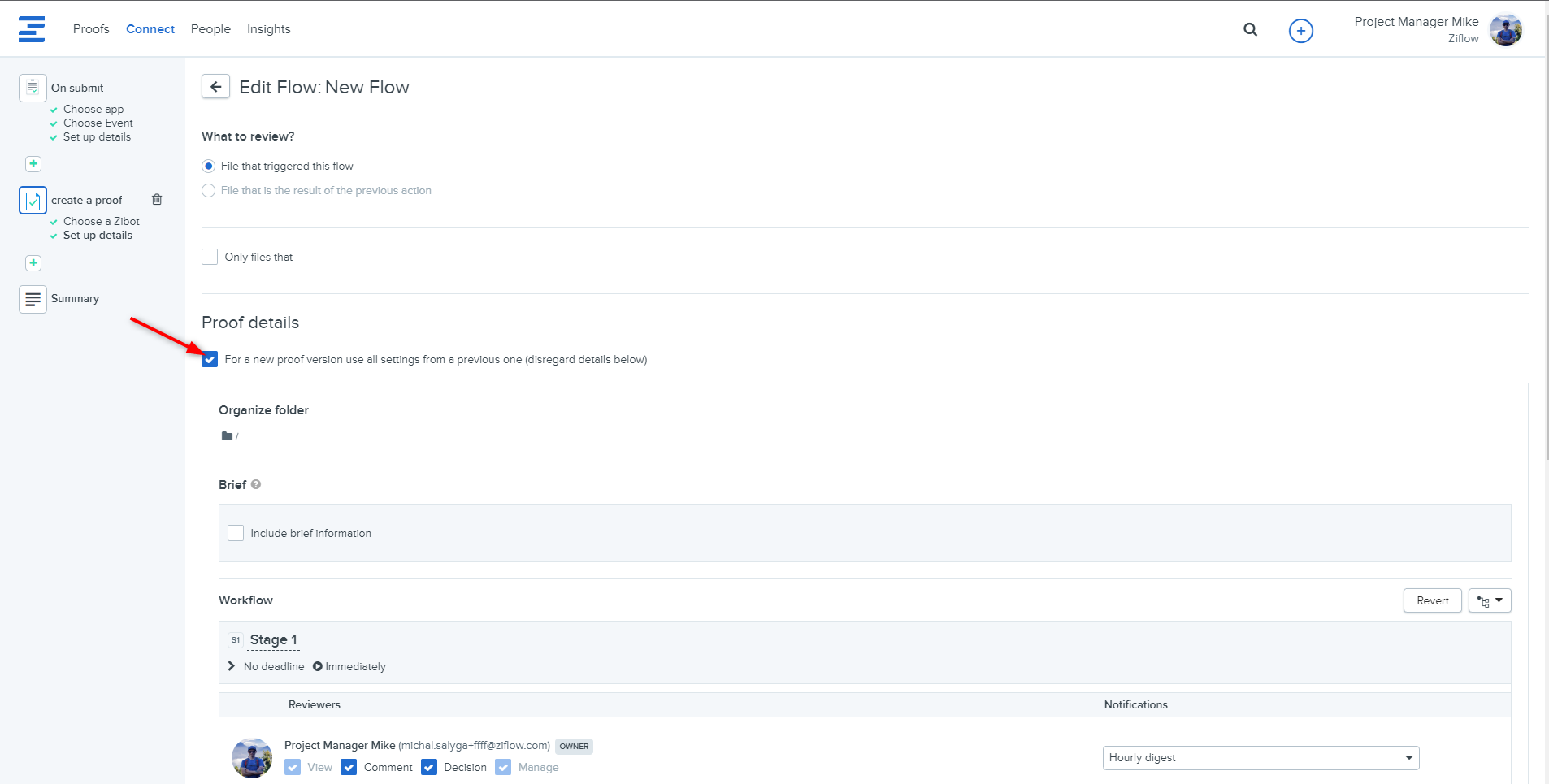Uncheck use settings from previous version

(210, 360)
